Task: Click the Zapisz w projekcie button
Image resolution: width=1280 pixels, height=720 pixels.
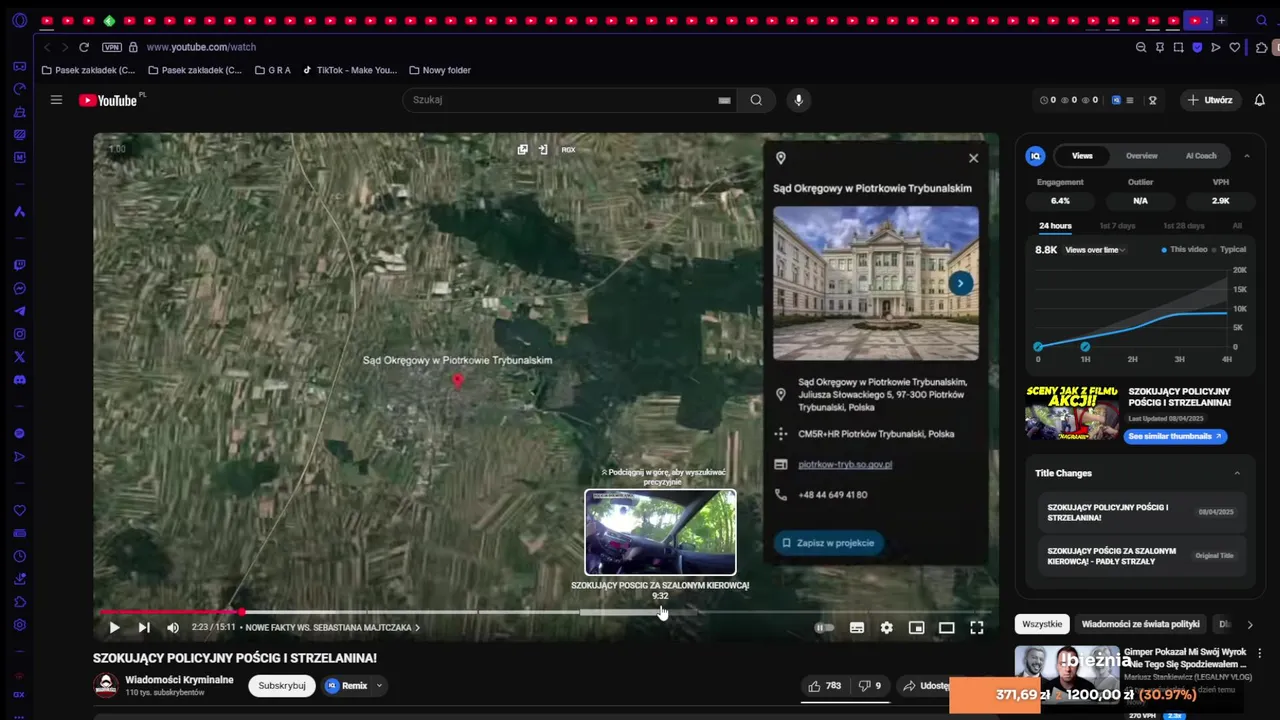Action: (828, 543)
